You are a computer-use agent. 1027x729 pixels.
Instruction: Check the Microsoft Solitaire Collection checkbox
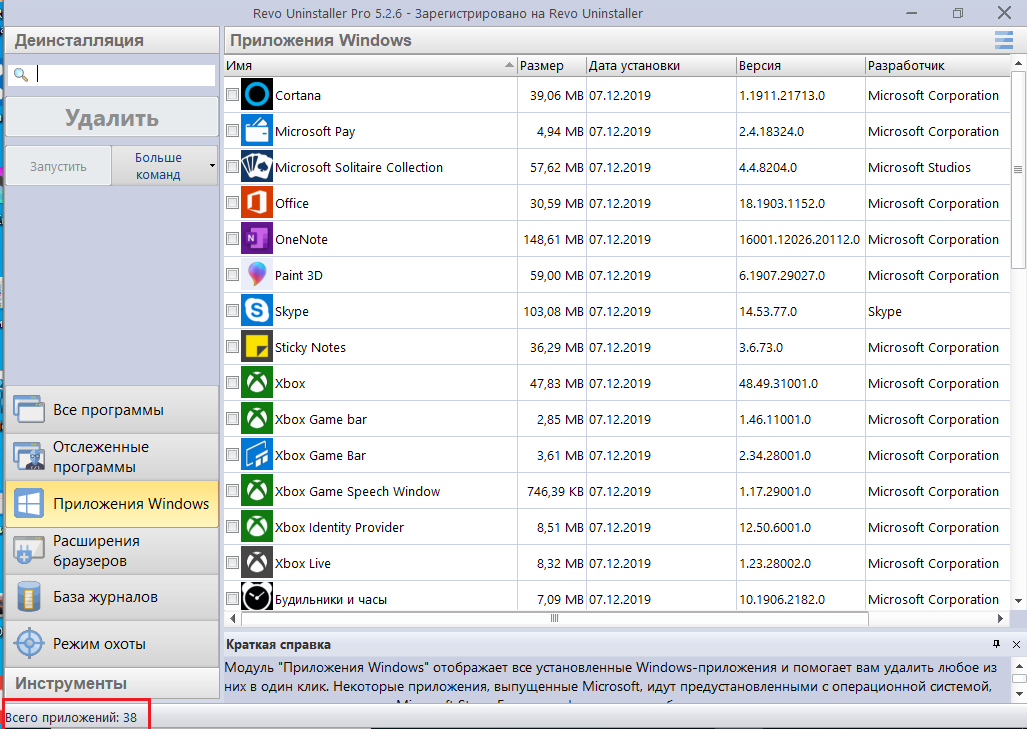(x=232, y=167)
